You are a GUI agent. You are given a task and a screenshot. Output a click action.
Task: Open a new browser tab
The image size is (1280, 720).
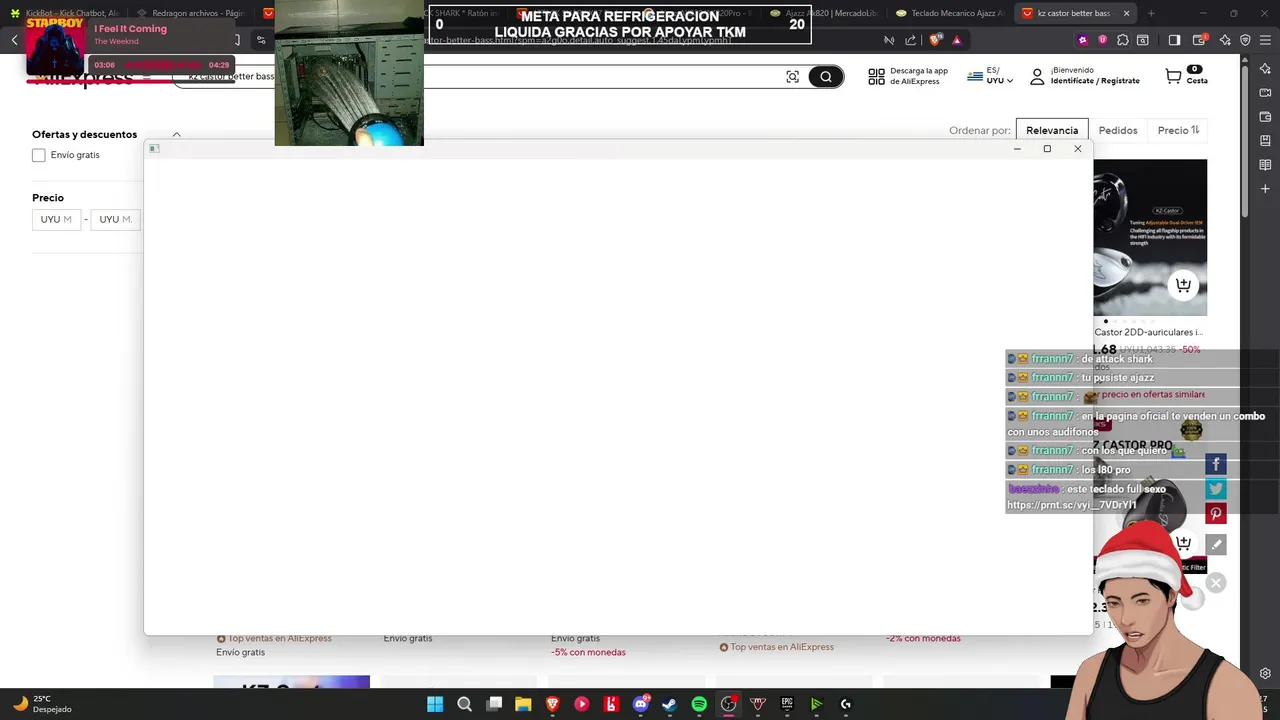coord(1151,13)
